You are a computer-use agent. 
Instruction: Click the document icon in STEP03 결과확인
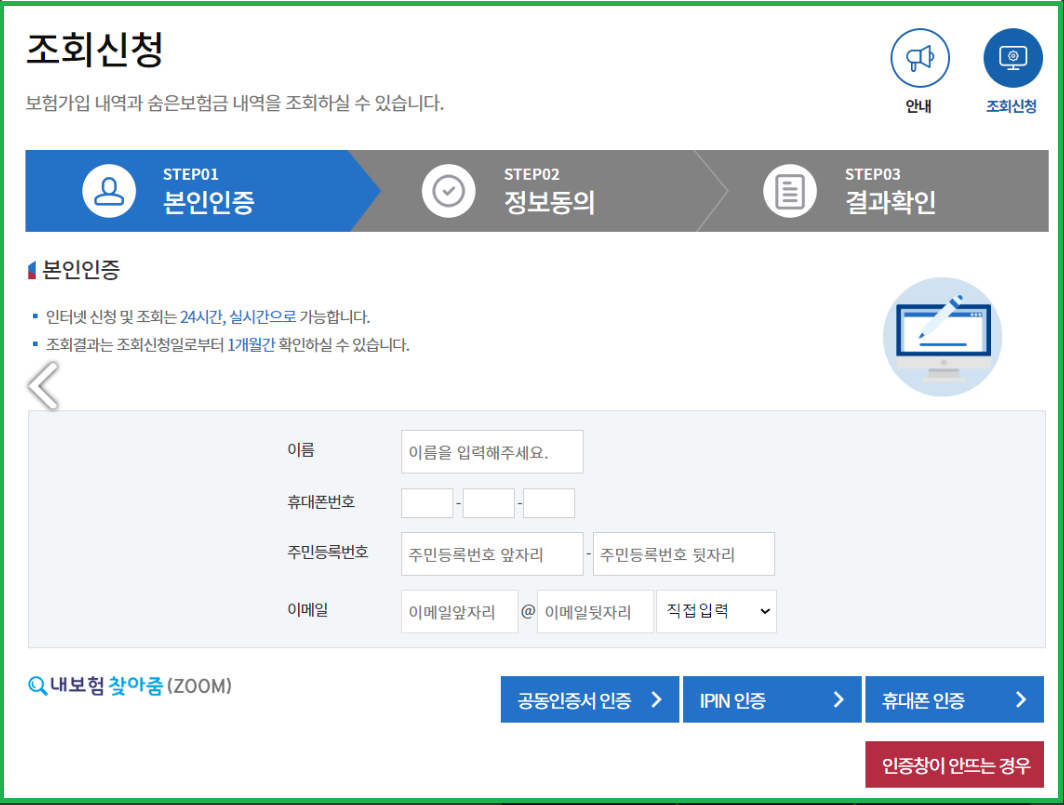(x=788, y=189)
